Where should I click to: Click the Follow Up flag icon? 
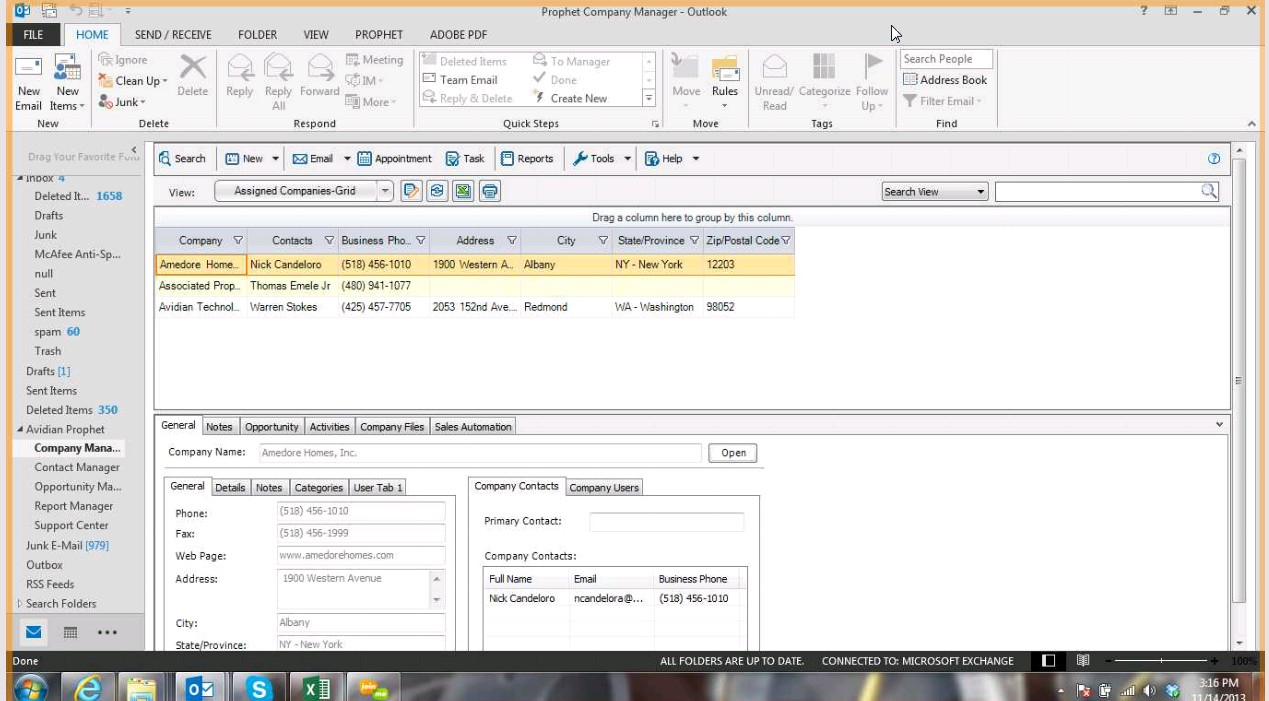pyautogui.click(x=872, y=67)
